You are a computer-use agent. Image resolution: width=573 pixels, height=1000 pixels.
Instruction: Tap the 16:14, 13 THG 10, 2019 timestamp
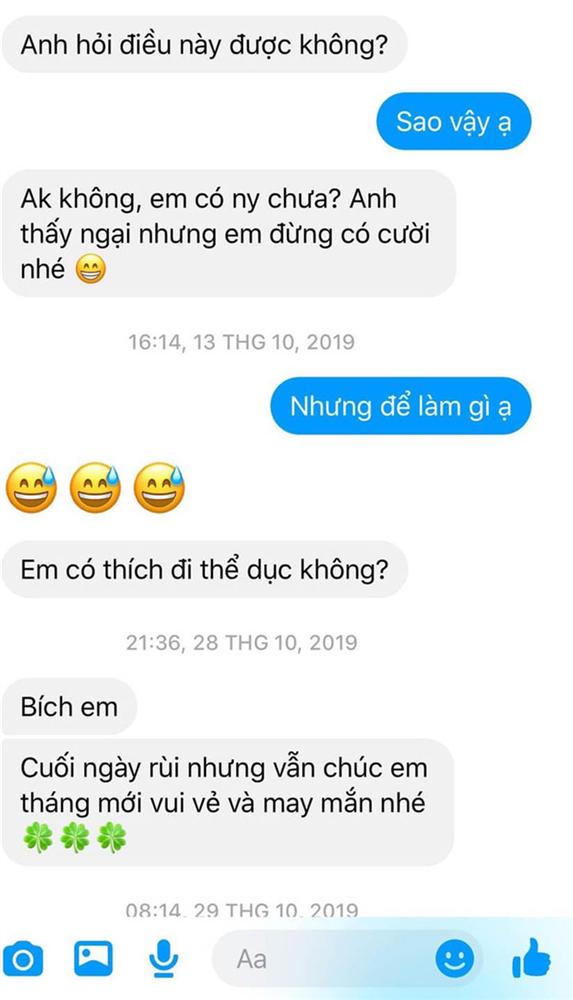pos(241,342)
